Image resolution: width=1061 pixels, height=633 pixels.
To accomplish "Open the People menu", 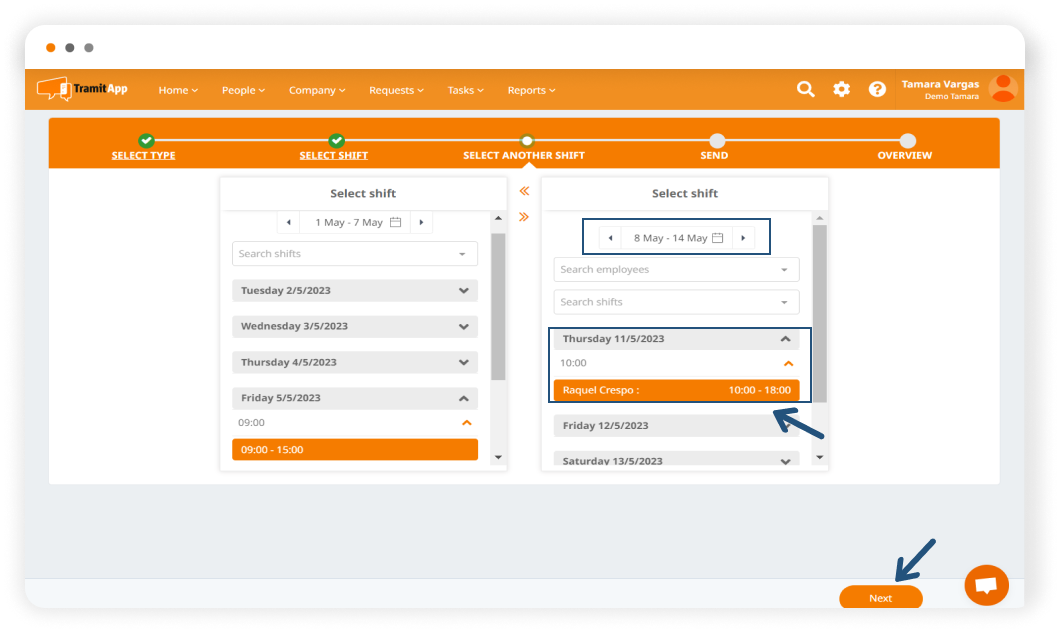I will [x=243, y=90].
